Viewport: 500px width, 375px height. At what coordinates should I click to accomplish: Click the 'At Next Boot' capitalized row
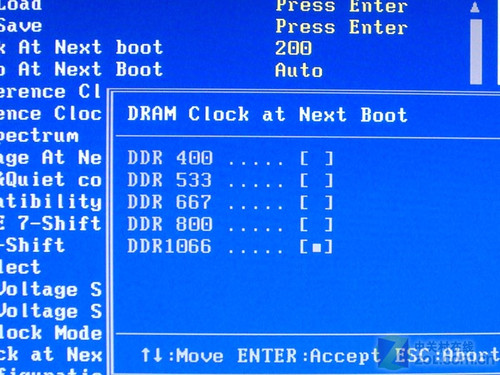pos(81,69)
